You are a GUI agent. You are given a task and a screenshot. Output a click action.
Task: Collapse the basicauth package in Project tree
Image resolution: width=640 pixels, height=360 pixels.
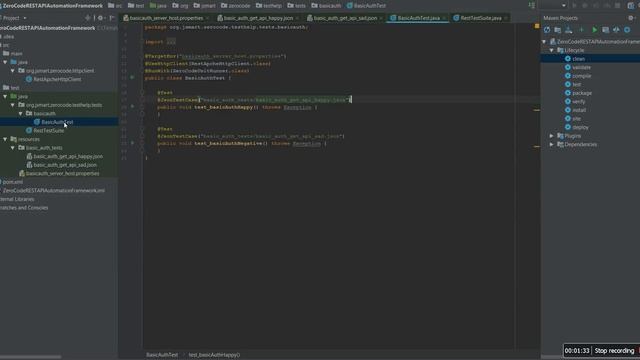[20, 113]
